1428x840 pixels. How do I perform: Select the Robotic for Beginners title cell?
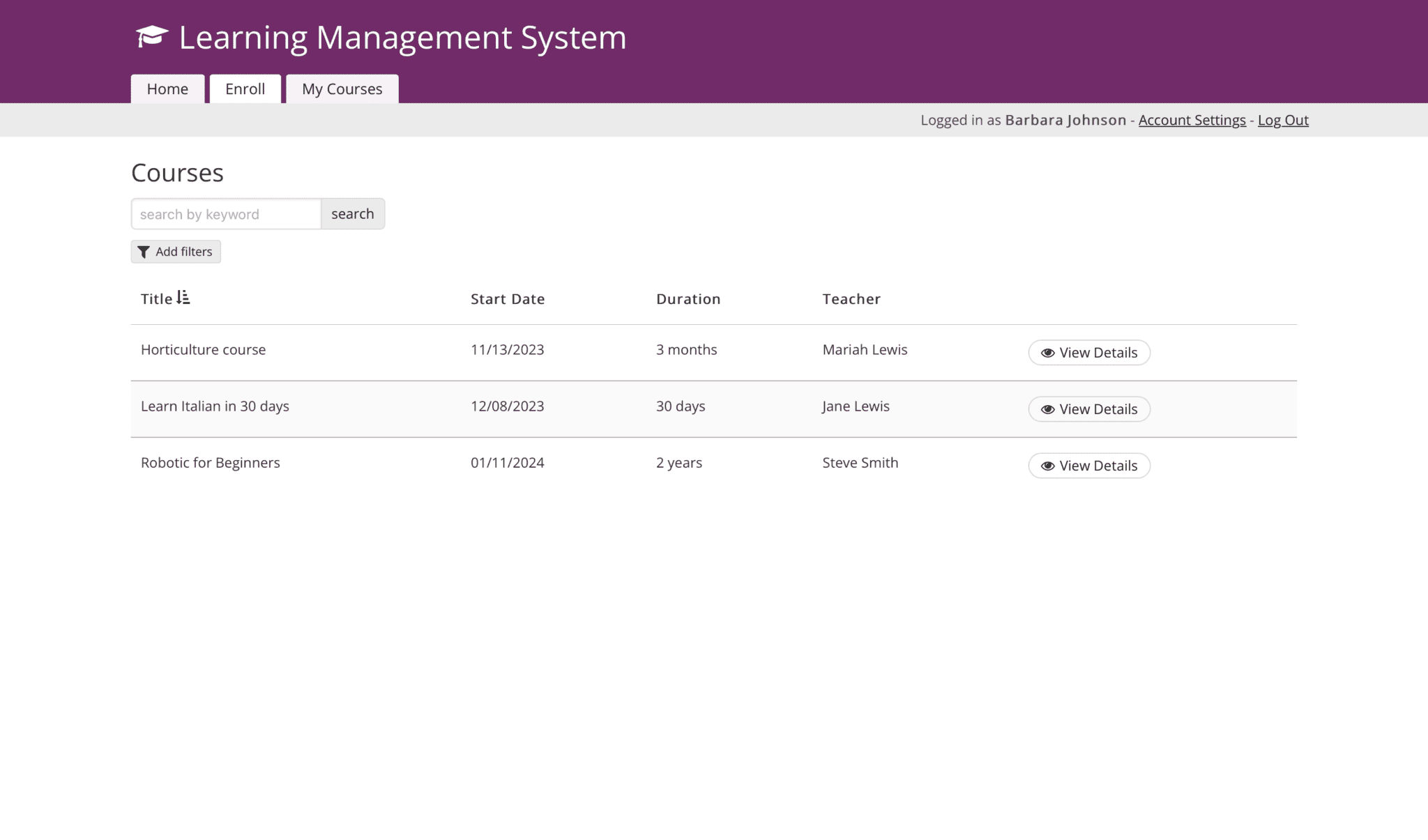(x=211, y=463)
